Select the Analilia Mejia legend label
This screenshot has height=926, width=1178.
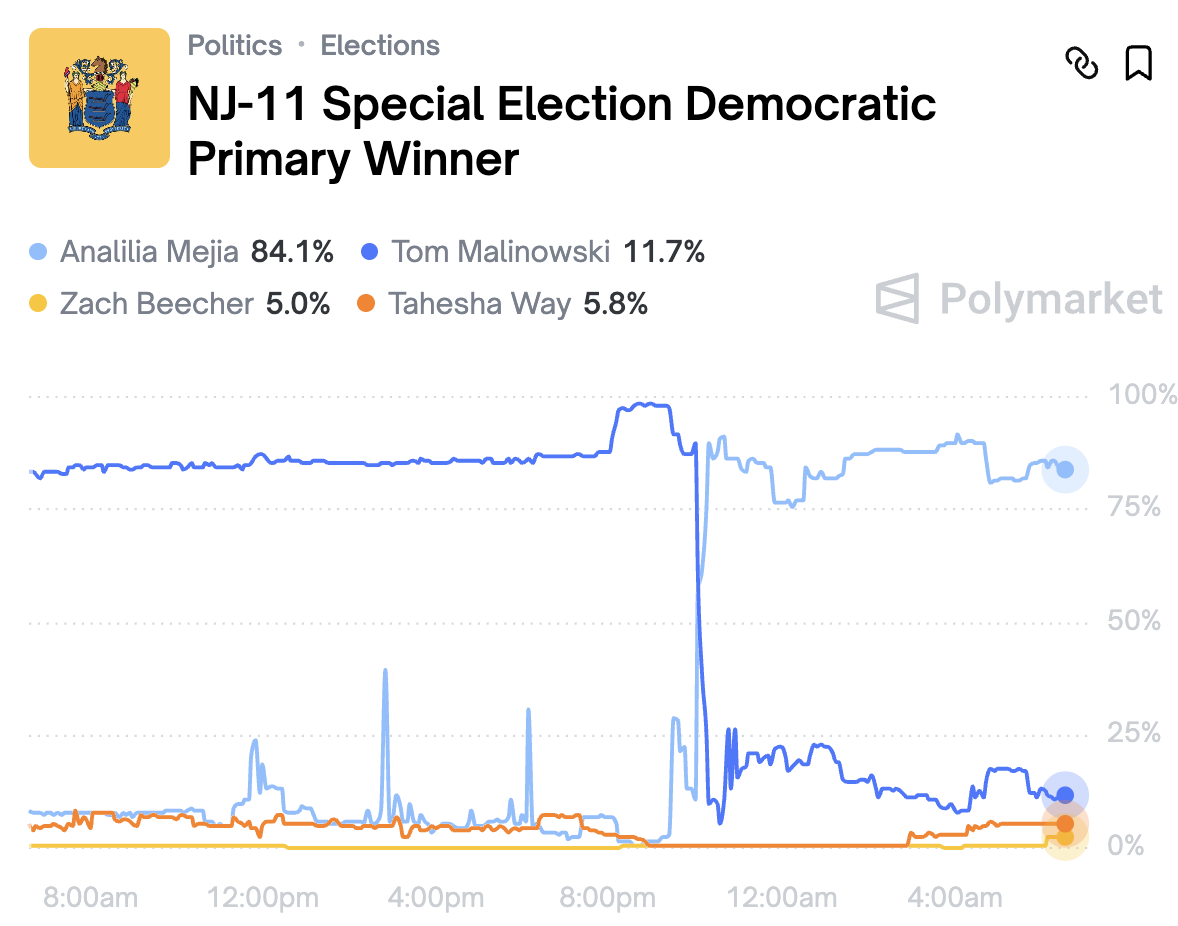[x=149, y=252]
